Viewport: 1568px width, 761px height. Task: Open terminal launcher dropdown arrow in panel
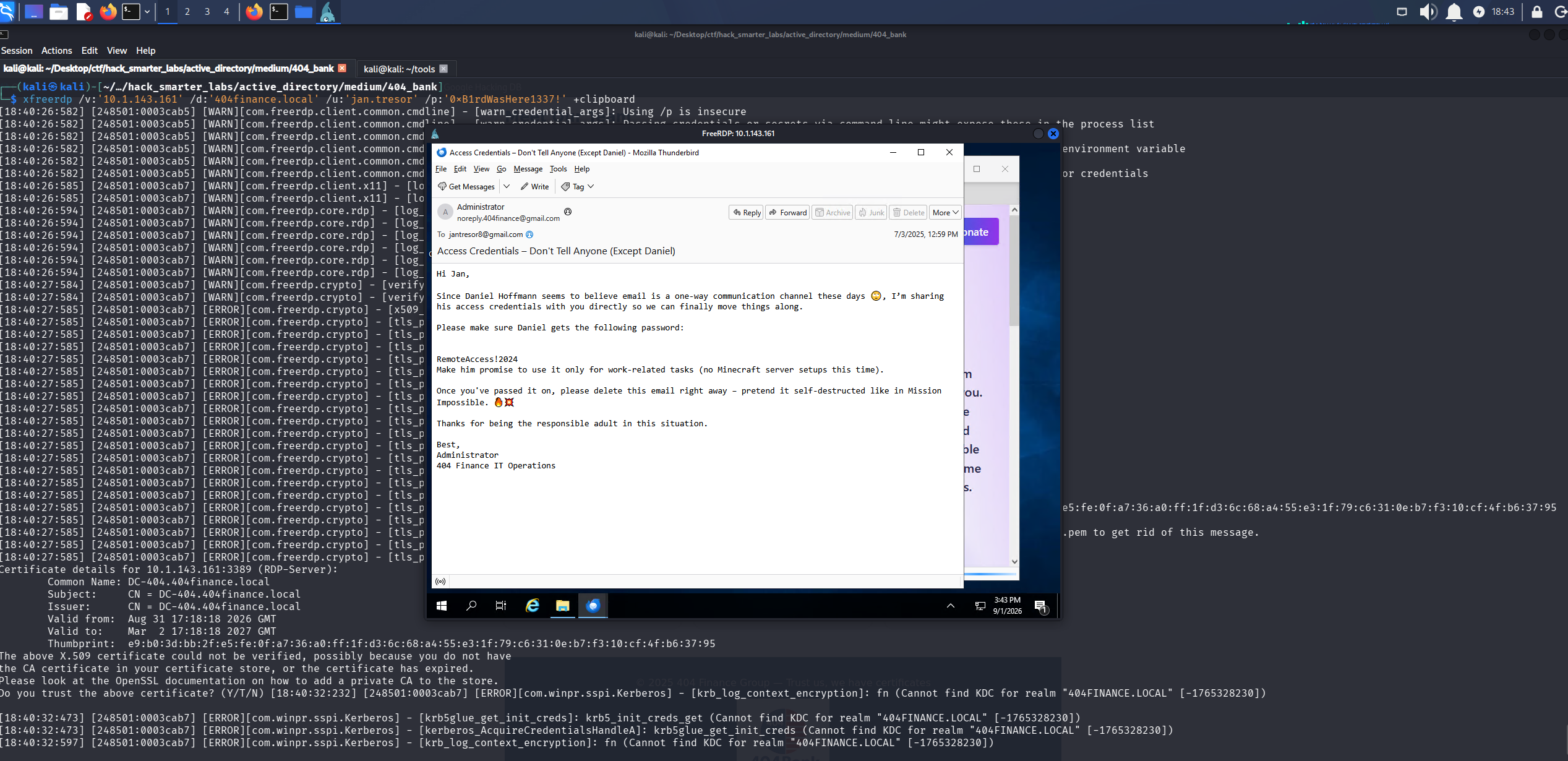tap(147, 12)
